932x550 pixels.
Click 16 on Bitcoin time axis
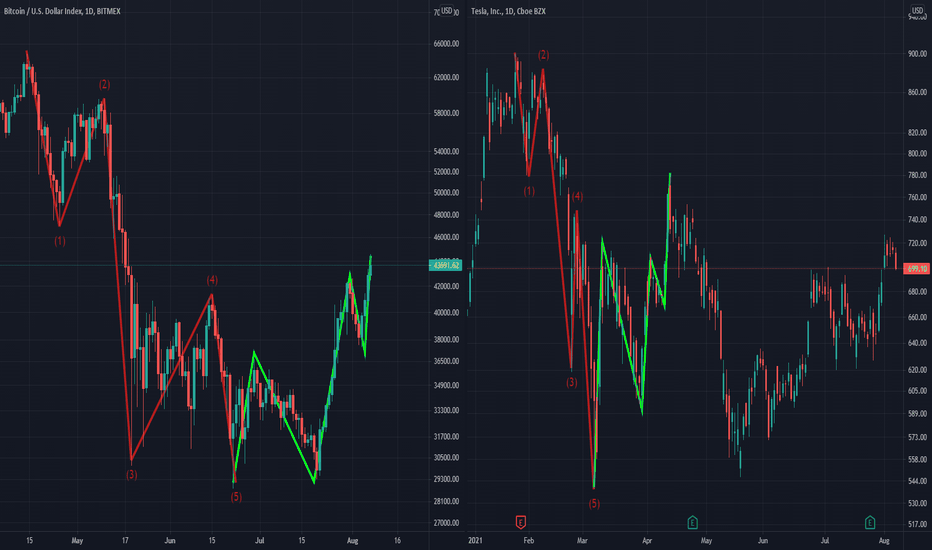click(397, 540)
